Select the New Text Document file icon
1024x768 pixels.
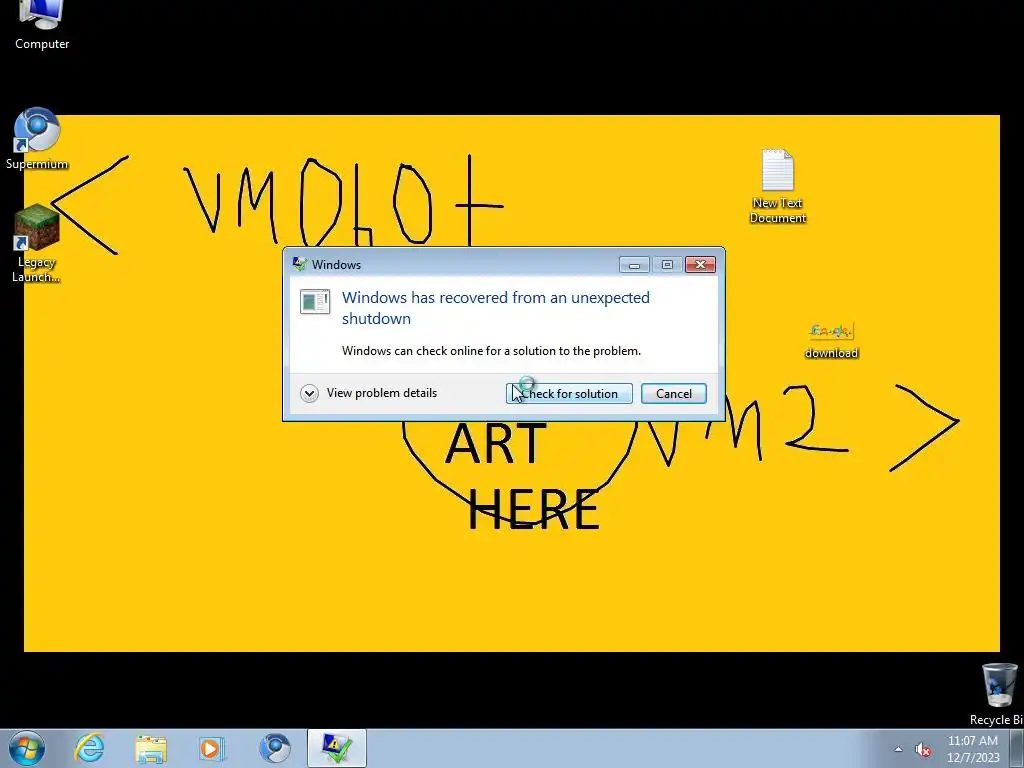pos(777,186)
